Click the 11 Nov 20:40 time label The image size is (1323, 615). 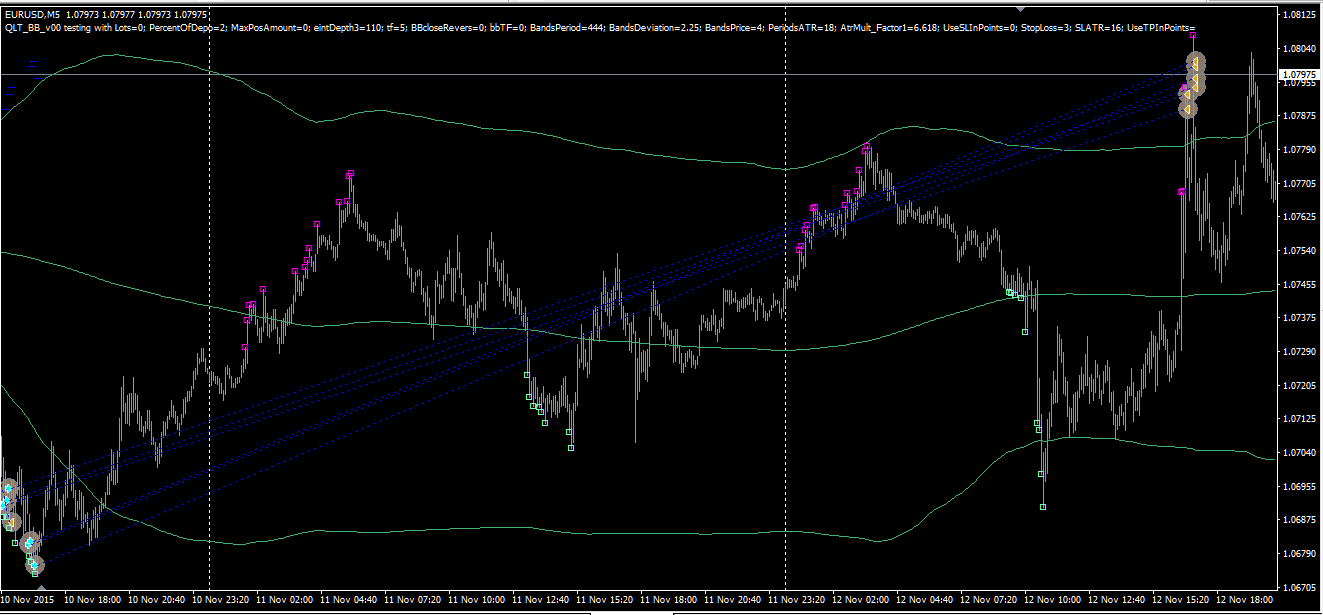734,600
